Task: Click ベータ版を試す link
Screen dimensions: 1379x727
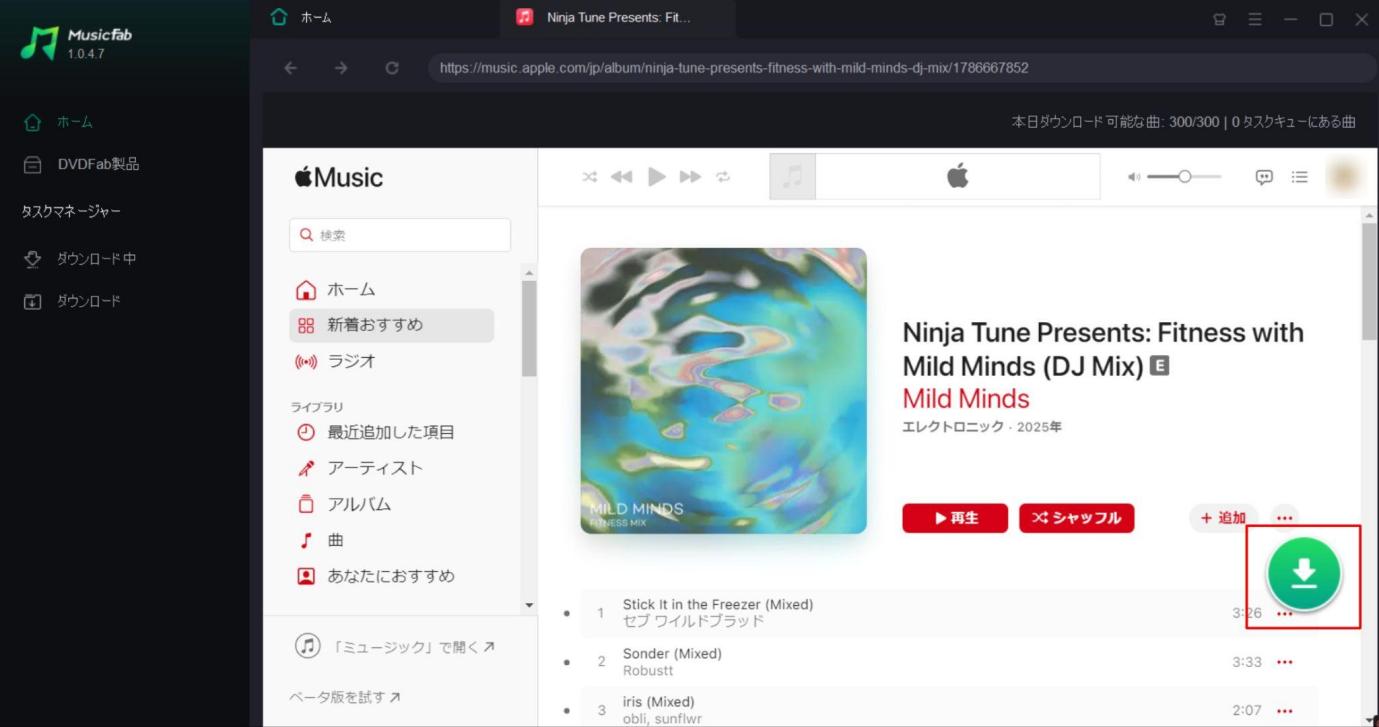Action: point(345,697)
